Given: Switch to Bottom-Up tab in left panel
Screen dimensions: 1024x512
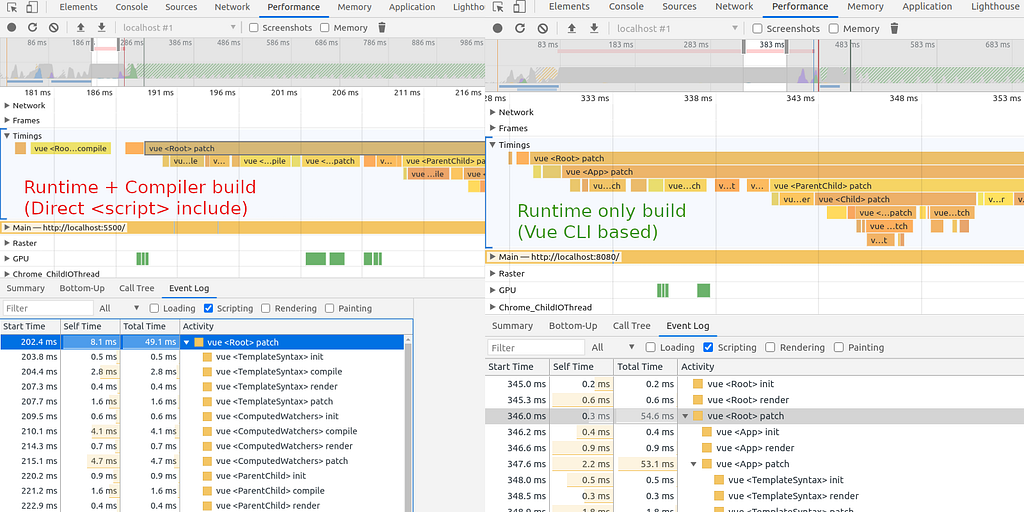Looking at the screenshot, I should tap(82, 288).
